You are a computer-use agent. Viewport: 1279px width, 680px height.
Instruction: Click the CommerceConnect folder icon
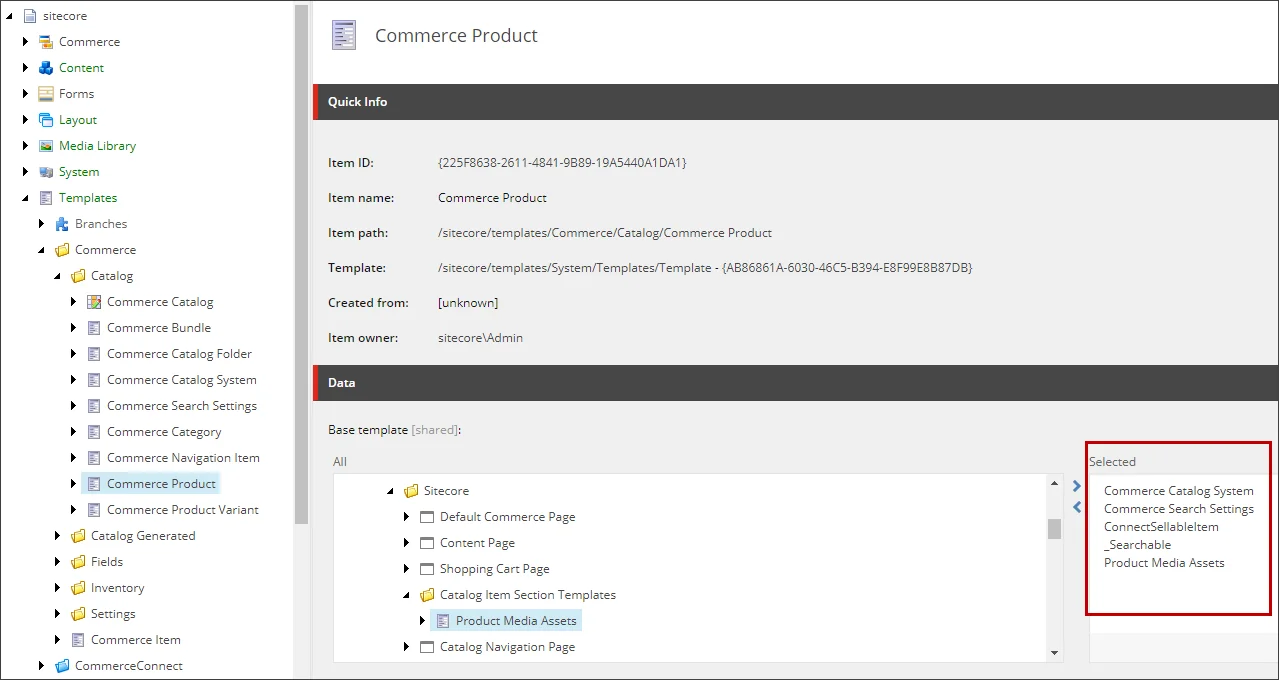click(x=62, y=666)
